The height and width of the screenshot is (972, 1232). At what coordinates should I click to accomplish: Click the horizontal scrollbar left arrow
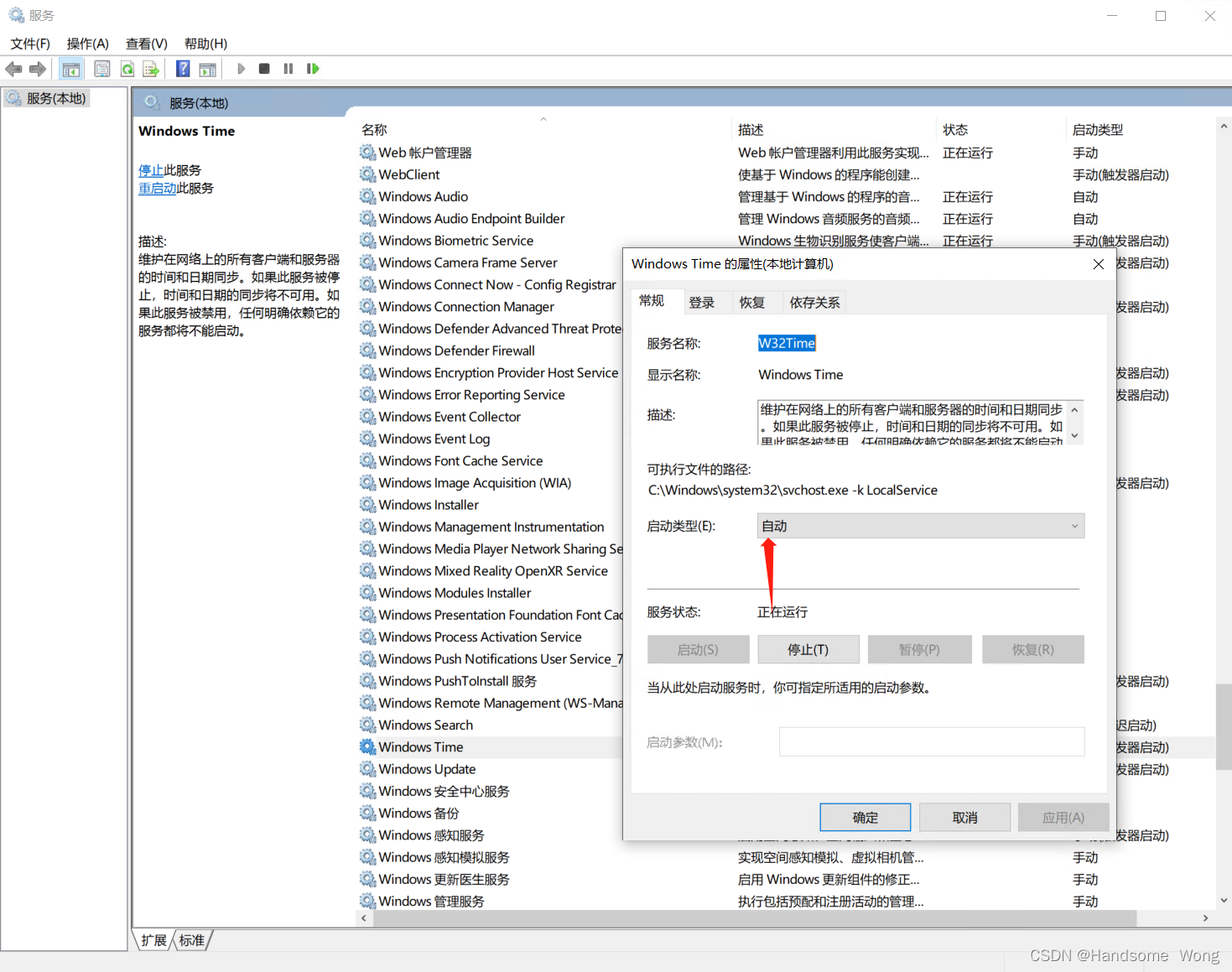(363, 918)
